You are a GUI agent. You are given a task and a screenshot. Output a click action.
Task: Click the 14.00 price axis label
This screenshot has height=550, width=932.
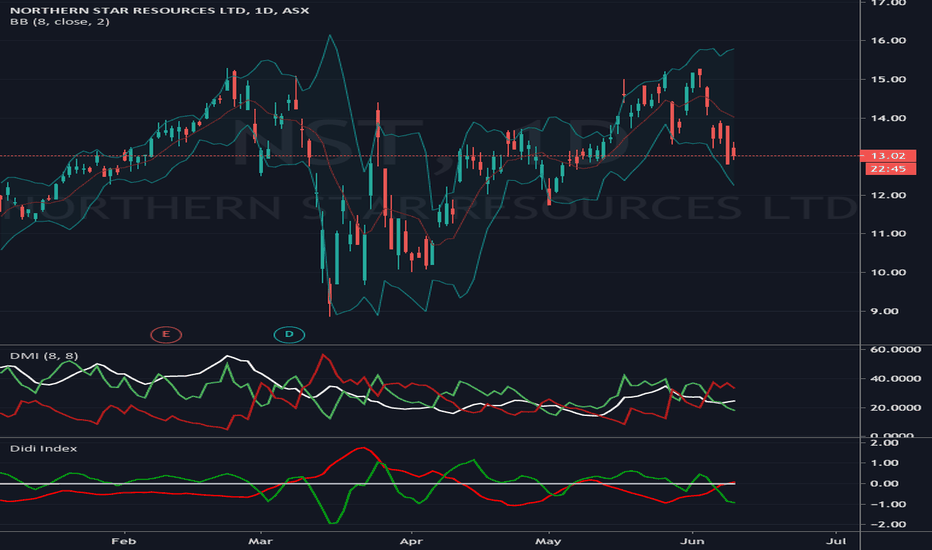click(888, 118)
